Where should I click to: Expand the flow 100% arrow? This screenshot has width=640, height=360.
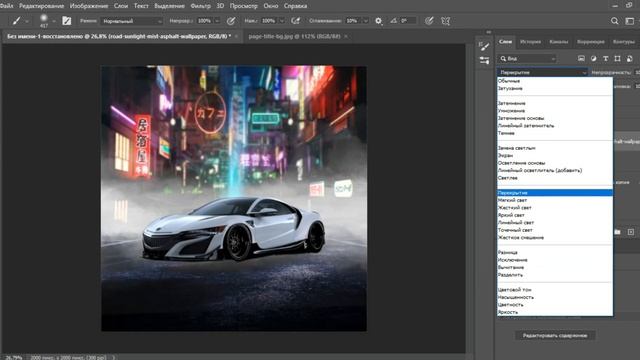(x=281, y=21)
